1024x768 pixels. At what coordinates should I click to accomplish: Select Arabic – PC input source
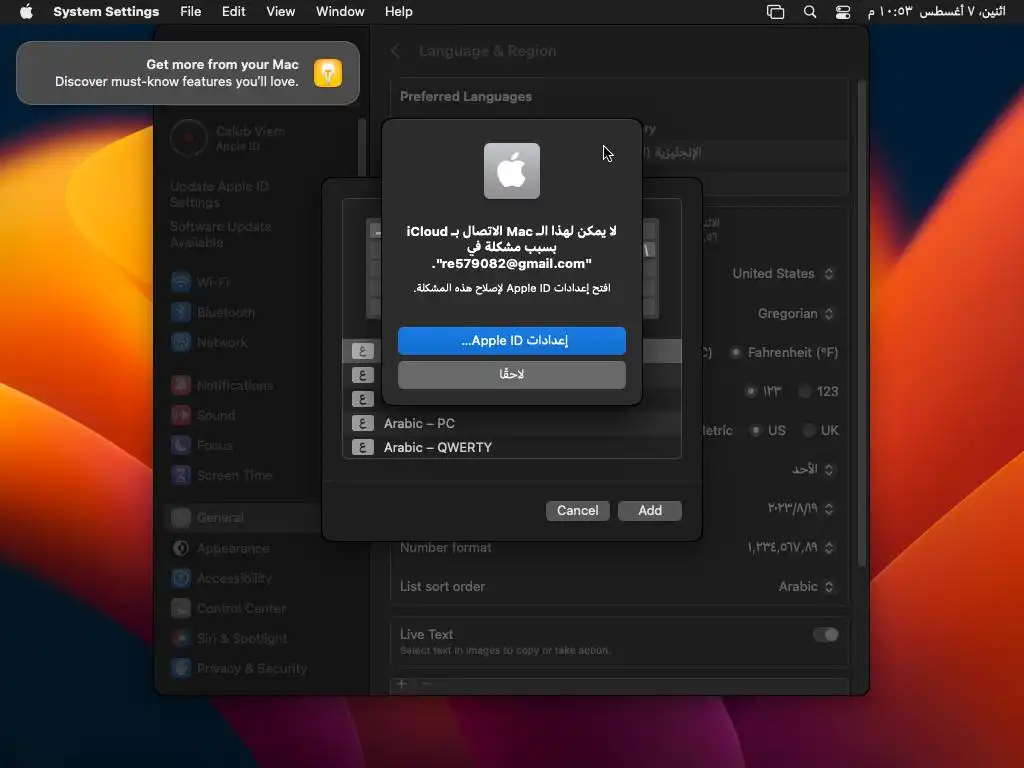[x=511, y=423]
